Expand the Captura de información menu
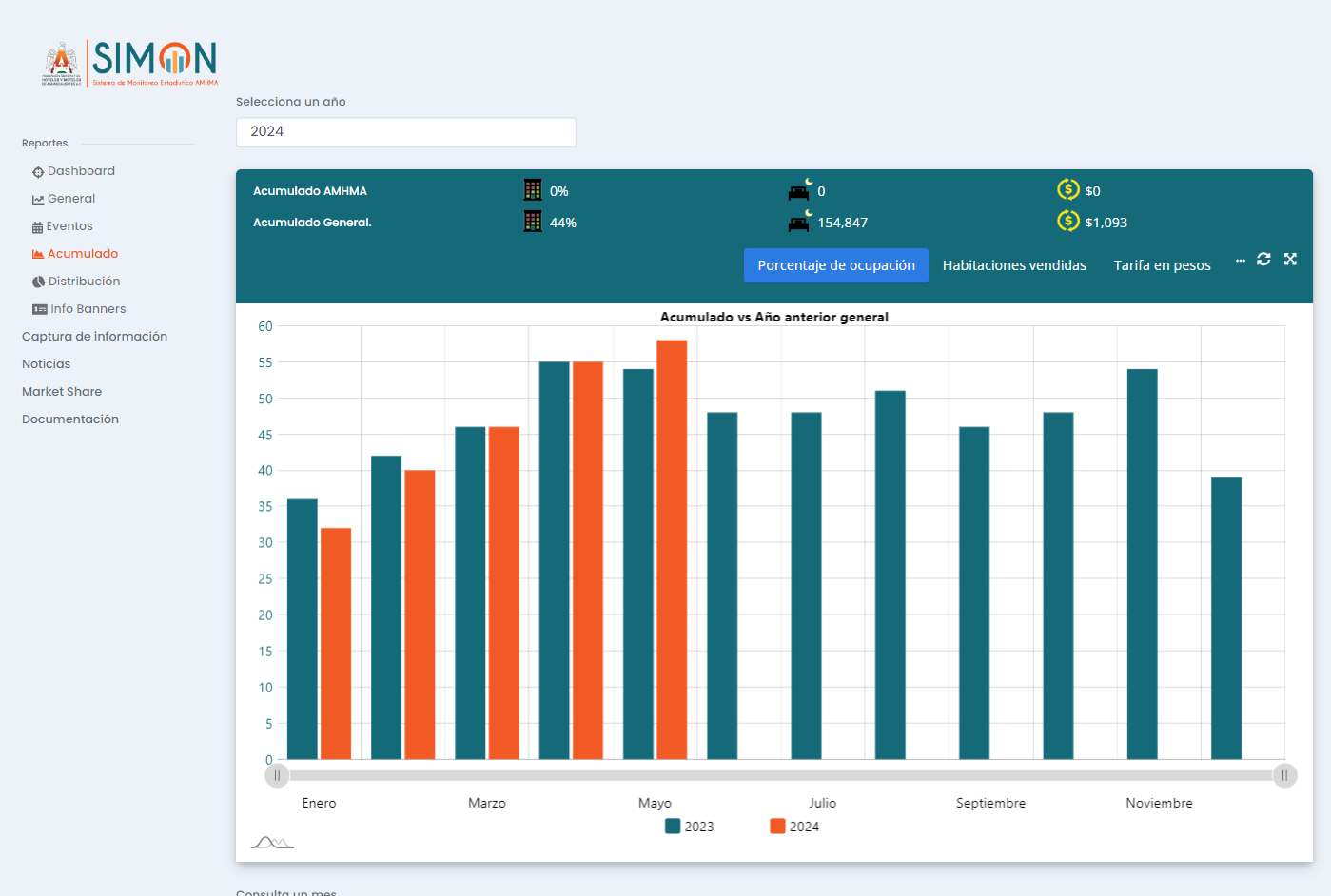The width and height of the screenshot is (1331, 896). tap(94, 337)
